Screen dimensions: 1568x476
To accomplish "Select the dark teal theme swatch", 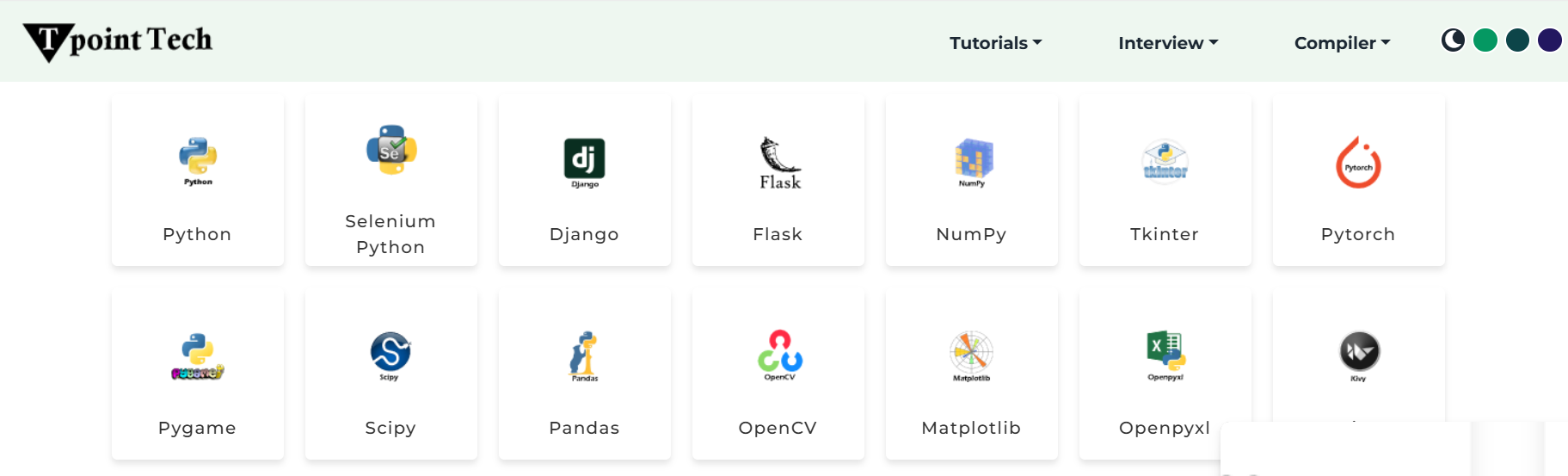I will point(1517,40).
